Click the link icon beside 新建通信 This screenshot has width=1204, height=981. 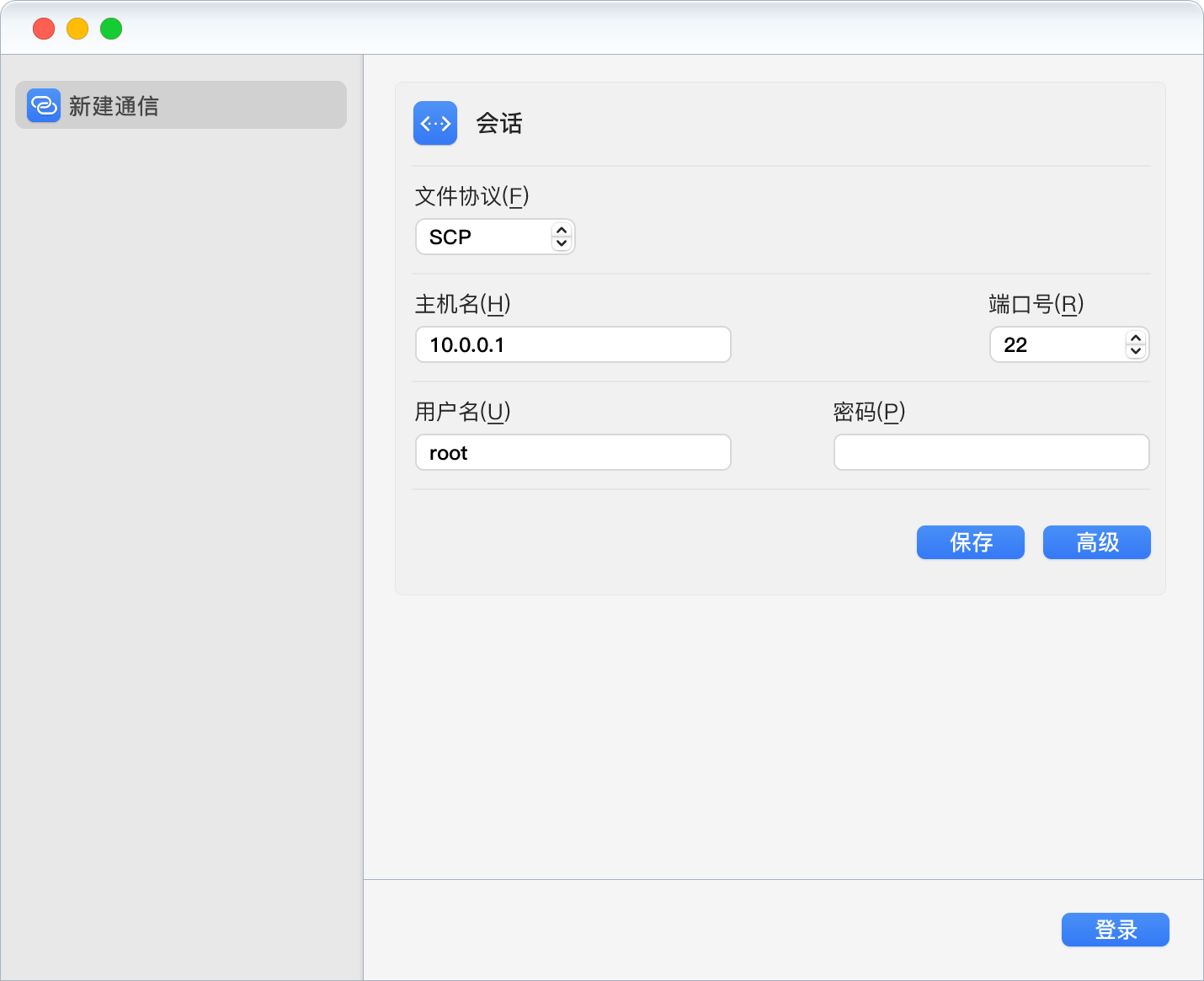click(44, 105)
